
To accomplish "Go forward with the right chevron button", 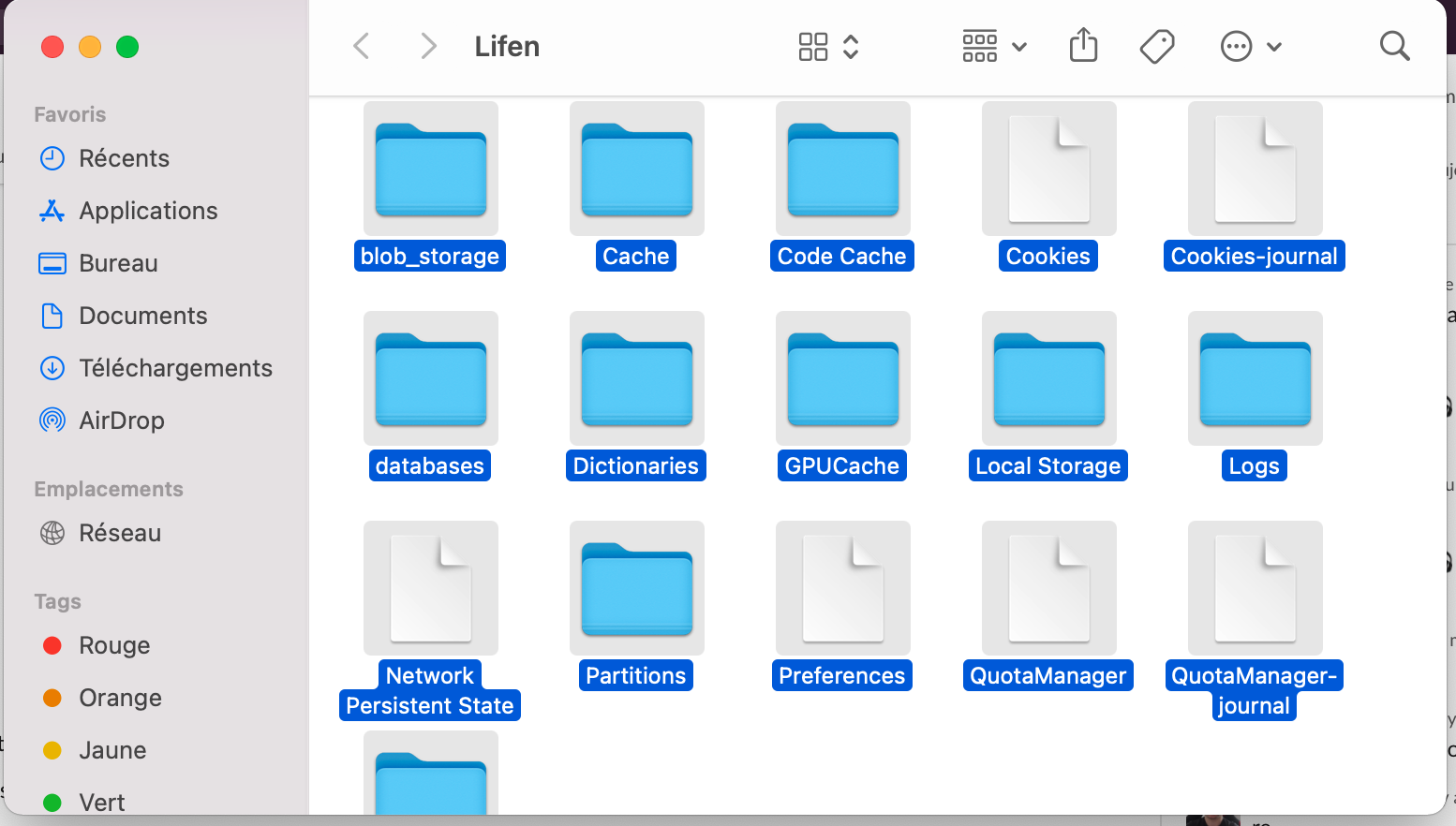I will 428,46.
